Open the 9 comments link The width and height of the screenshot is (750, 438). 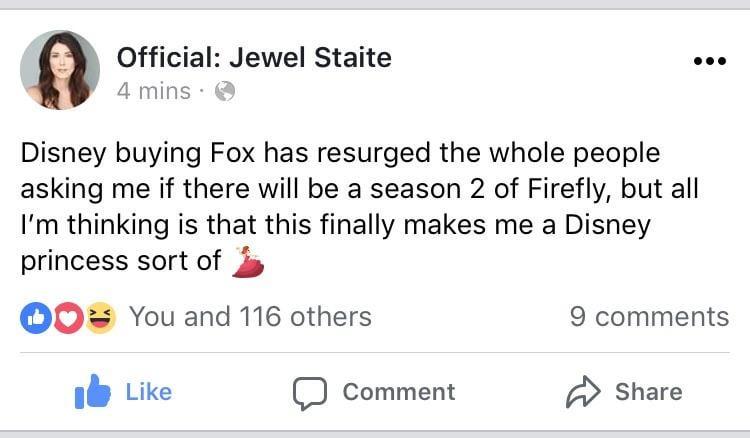(649, 317)
